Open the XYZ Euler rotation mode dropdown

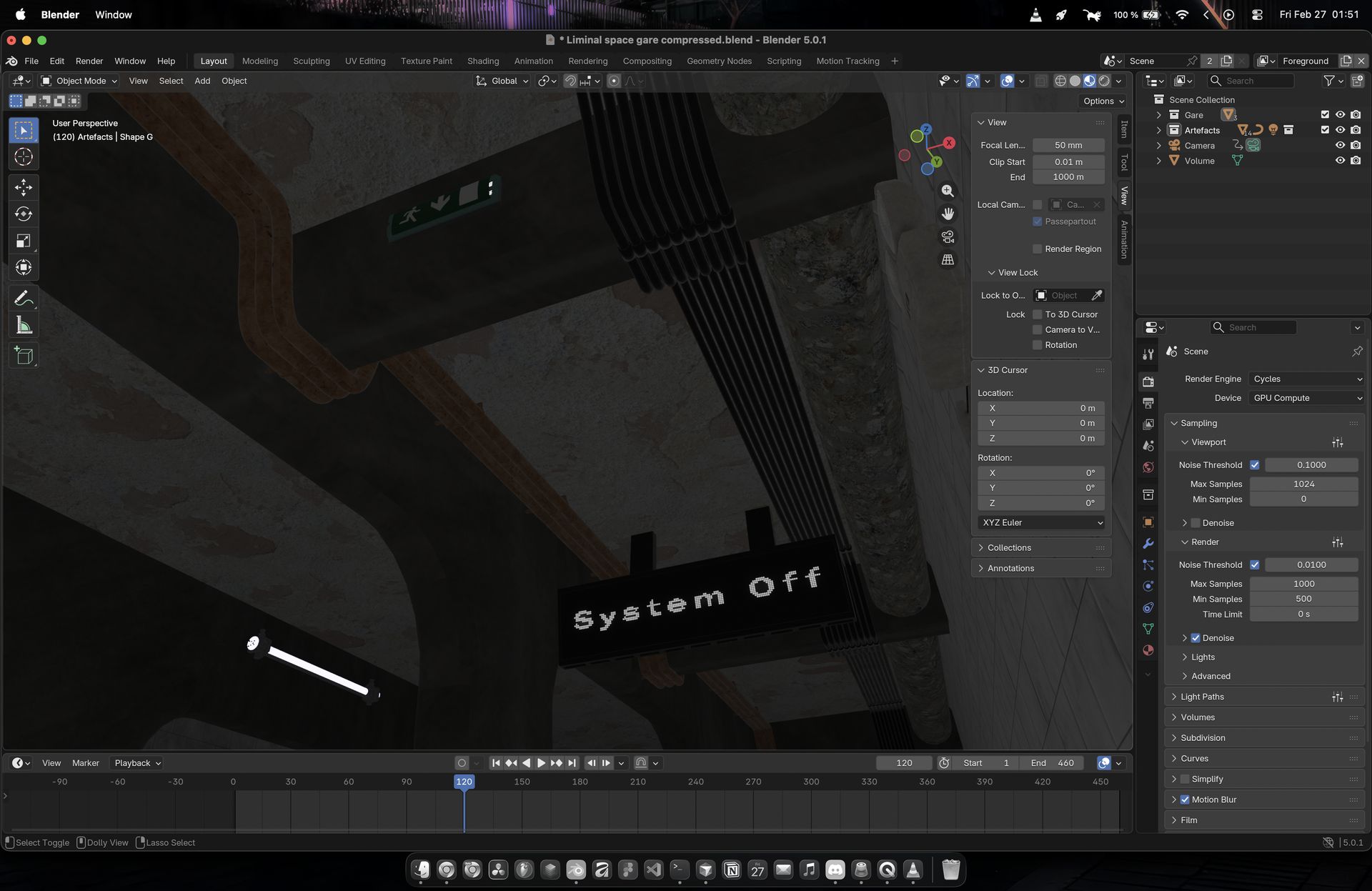pos(1041,522)
